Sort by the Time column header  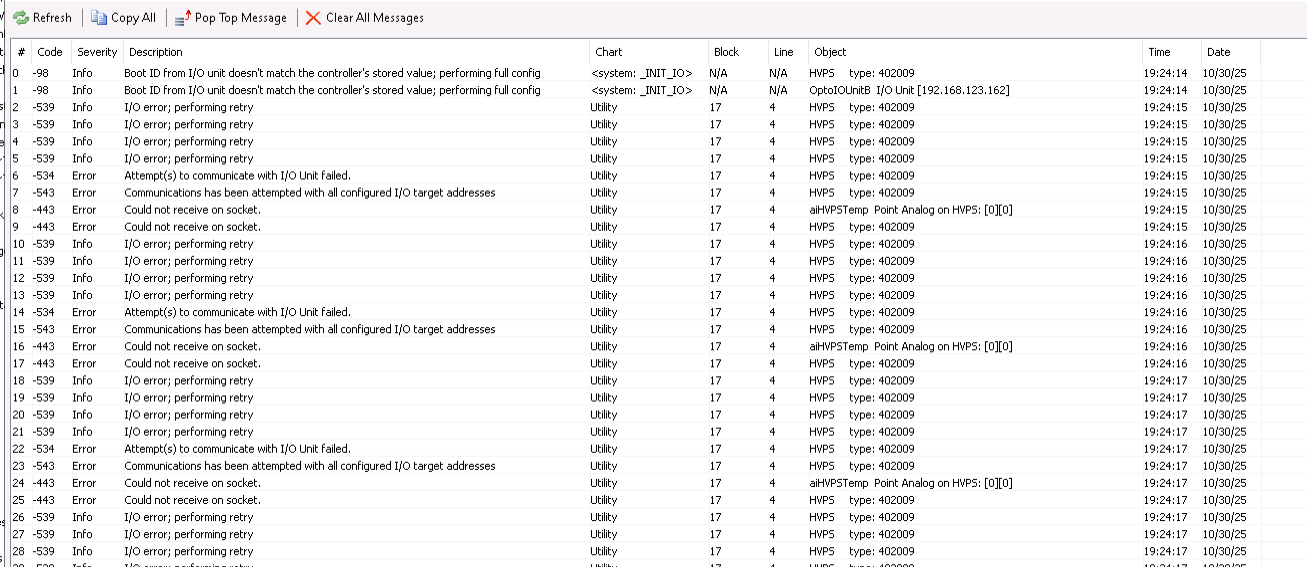click(x=1159, y=52)
